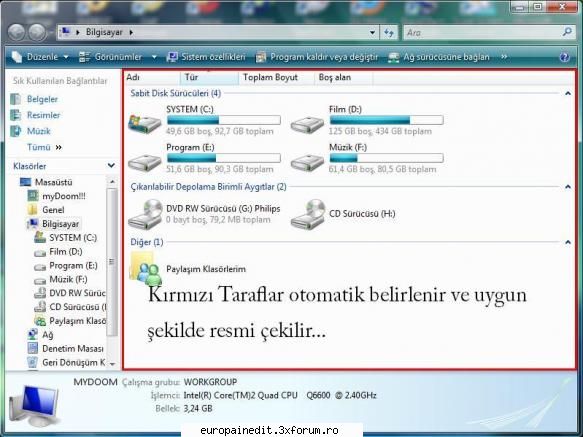The width and height of the screenshot is (583, 437).
Task: Click the Resimler icon in favorites
Action: coord(15,115)
